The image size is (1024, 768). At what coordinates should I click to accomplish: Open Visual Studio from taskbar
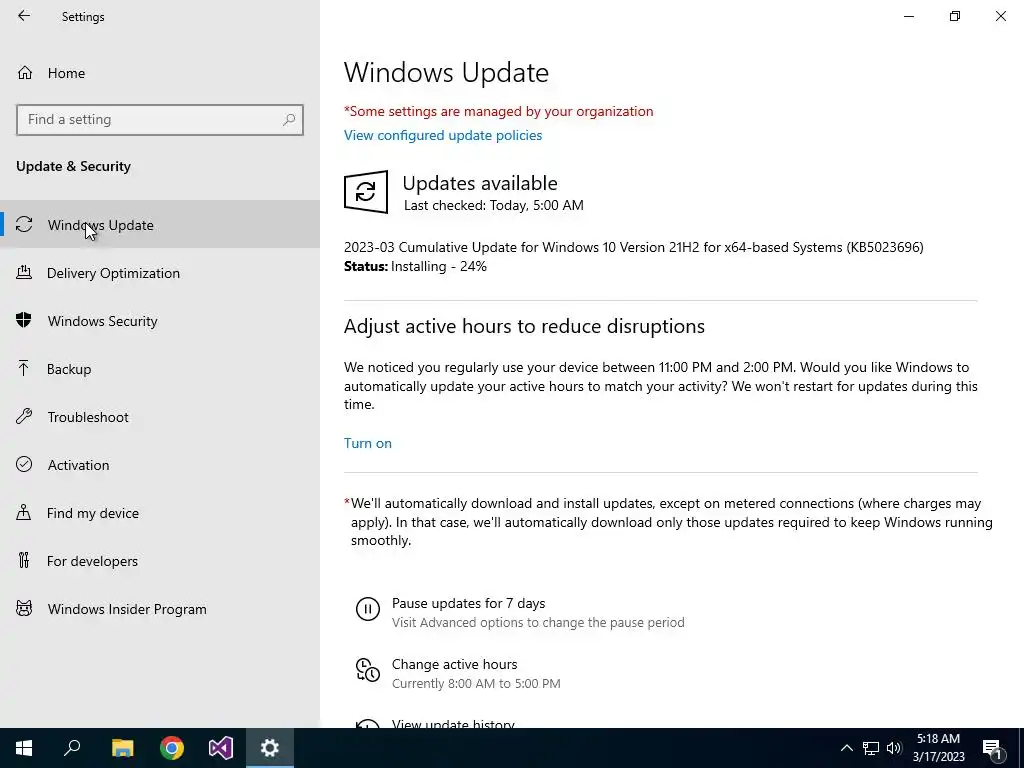coord(221,748)
